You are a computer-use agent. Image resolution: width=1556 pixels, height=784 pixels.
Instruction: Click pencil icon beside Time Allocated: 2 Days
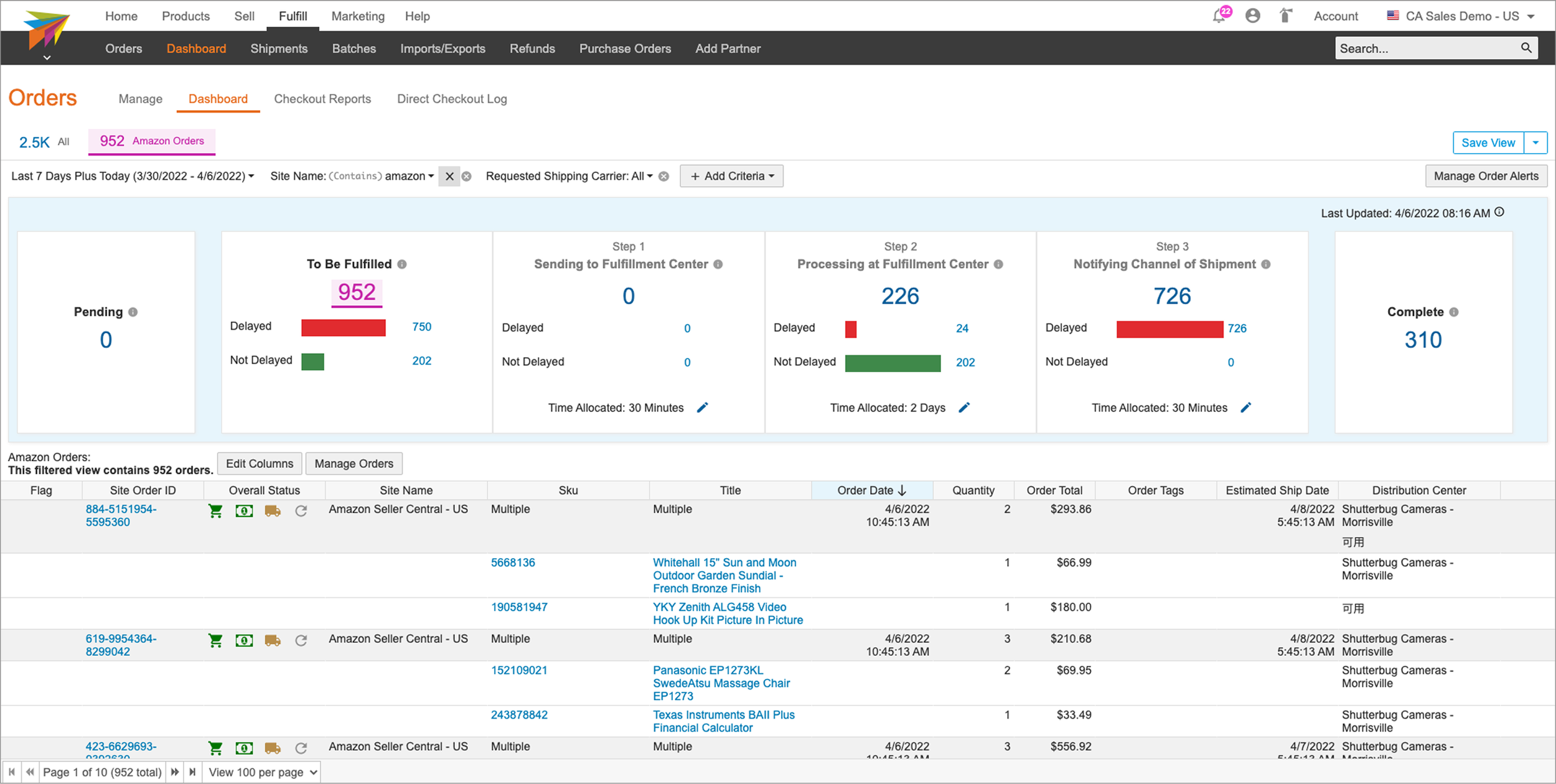pyautogui.click(x=964, y=408)
